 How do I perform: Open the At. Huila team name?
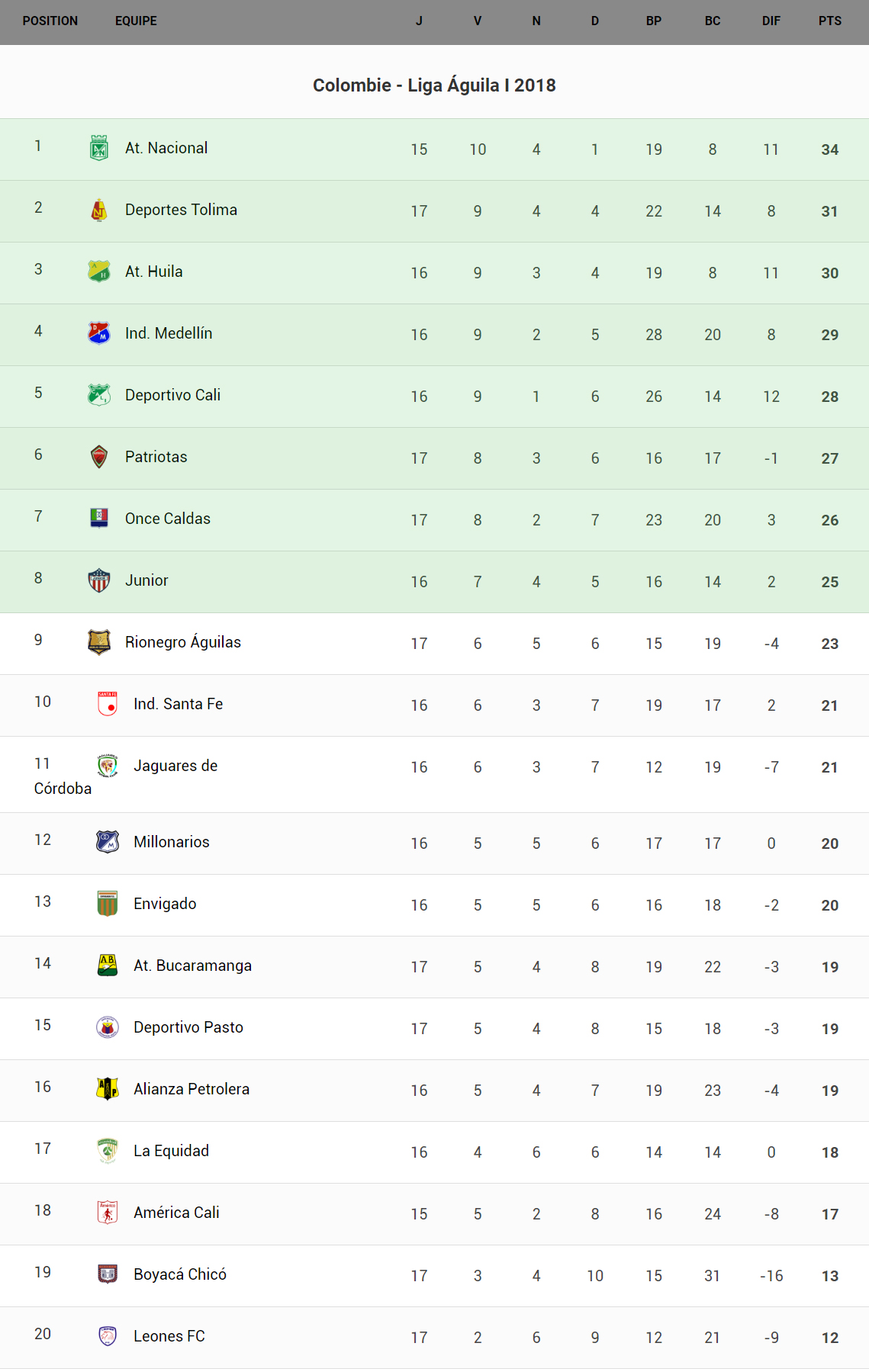click(154, 272)
